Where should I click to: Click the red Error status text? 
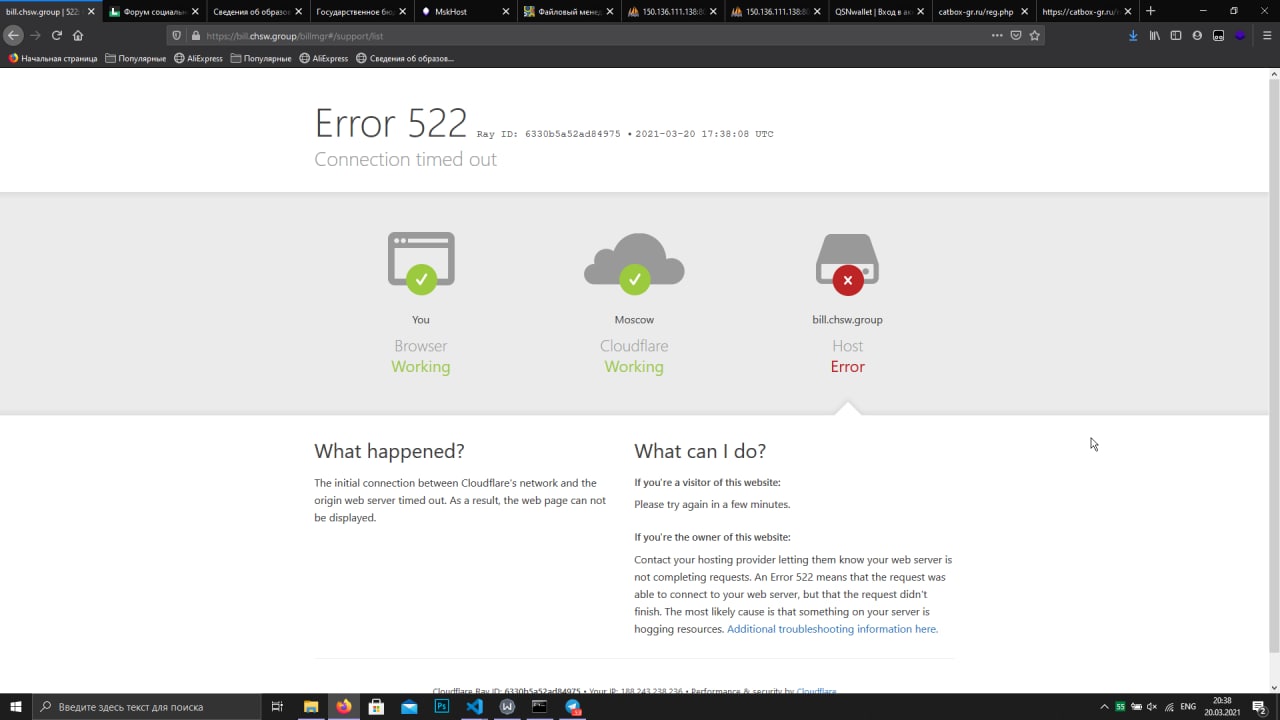click(x=847, y=367)
